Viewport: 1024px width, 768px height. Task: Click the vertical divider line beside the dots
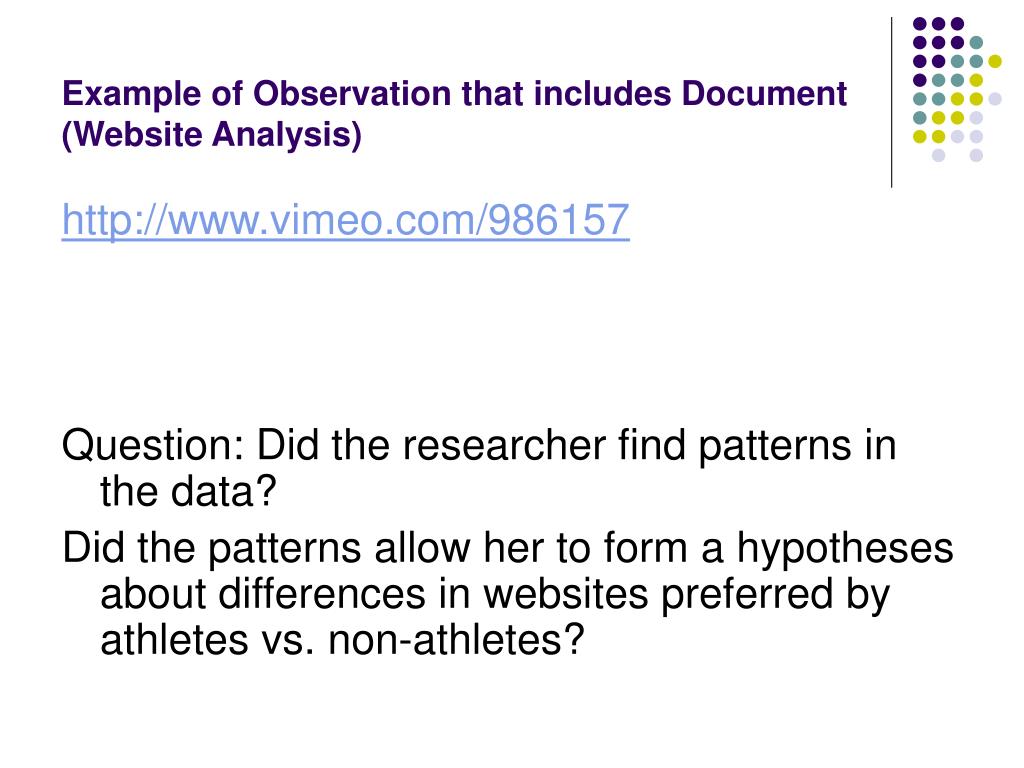point(891,103)
